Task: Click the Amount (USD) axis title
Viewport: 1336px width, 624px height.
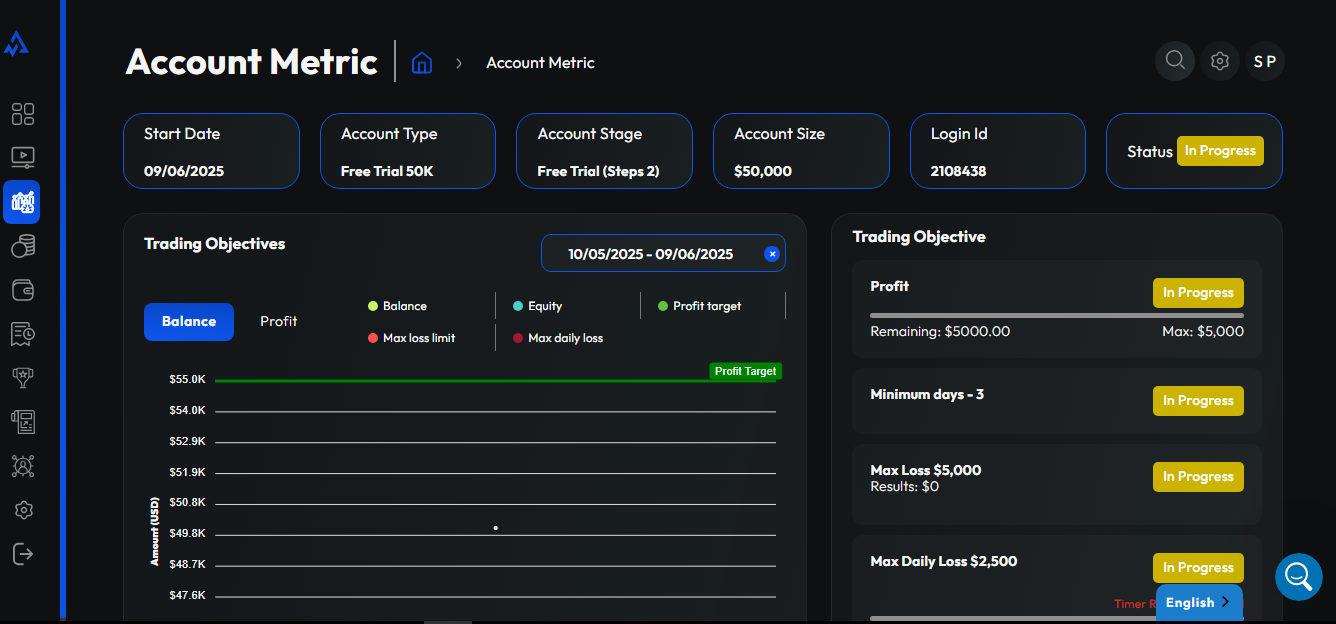Action: (155, 531)
